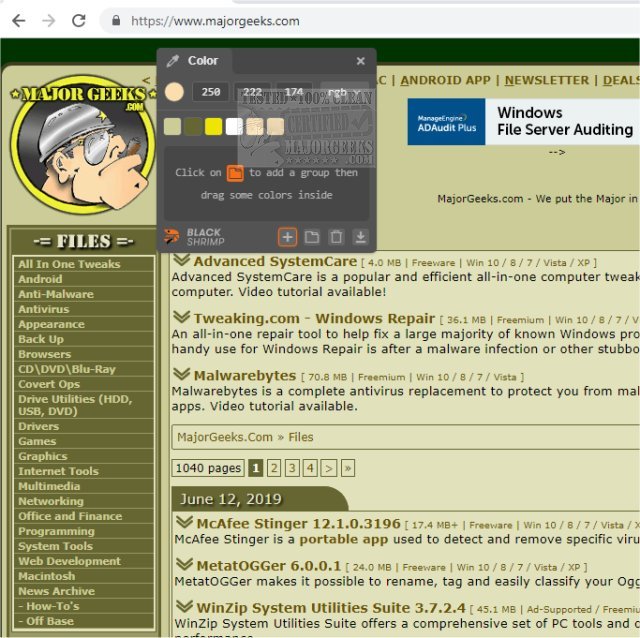Jump to last page » button
This screenshot has height=638, width=640.
[348, 468]
